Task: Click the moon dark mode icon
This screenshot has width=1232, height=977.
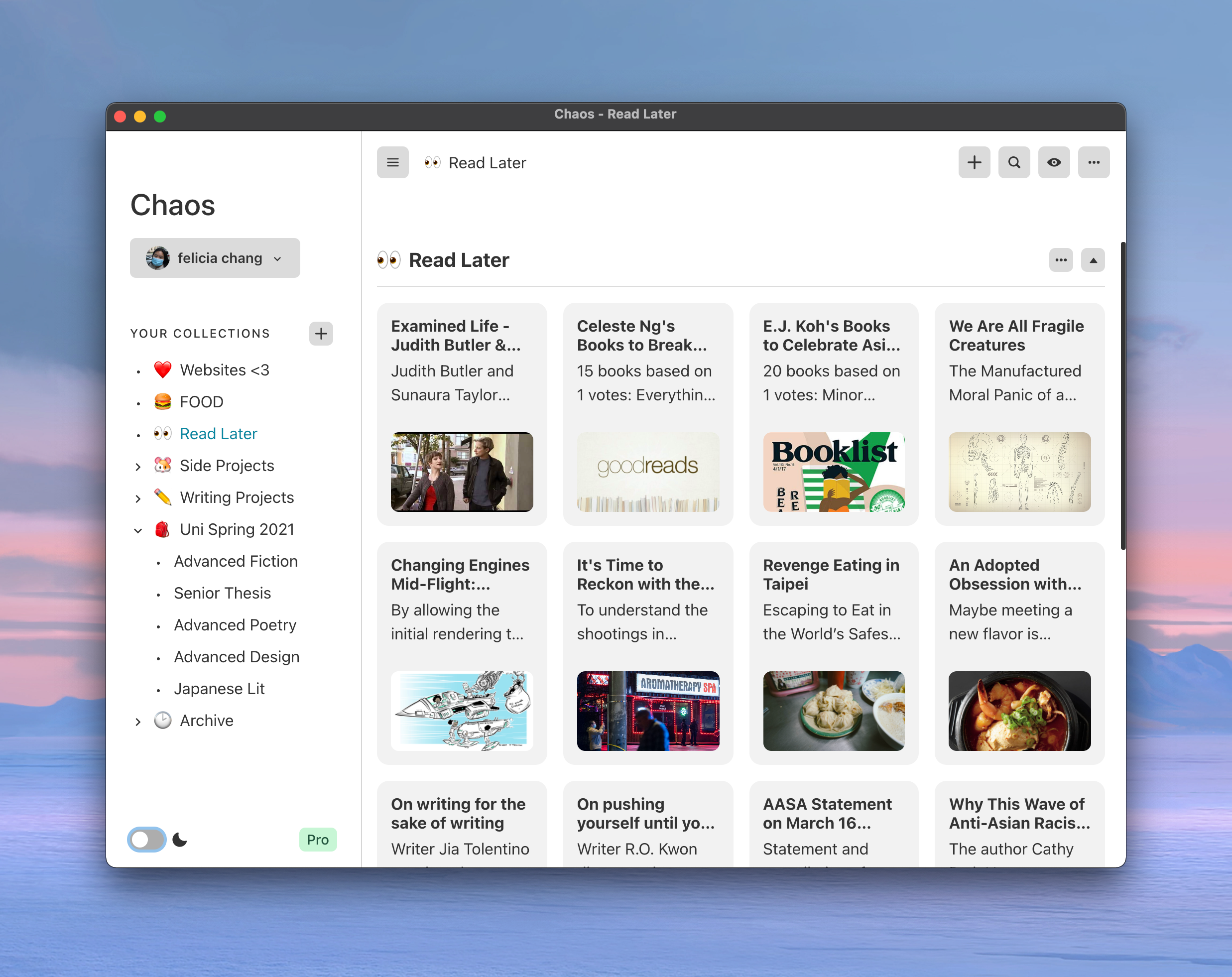Action: coord(180,839)
